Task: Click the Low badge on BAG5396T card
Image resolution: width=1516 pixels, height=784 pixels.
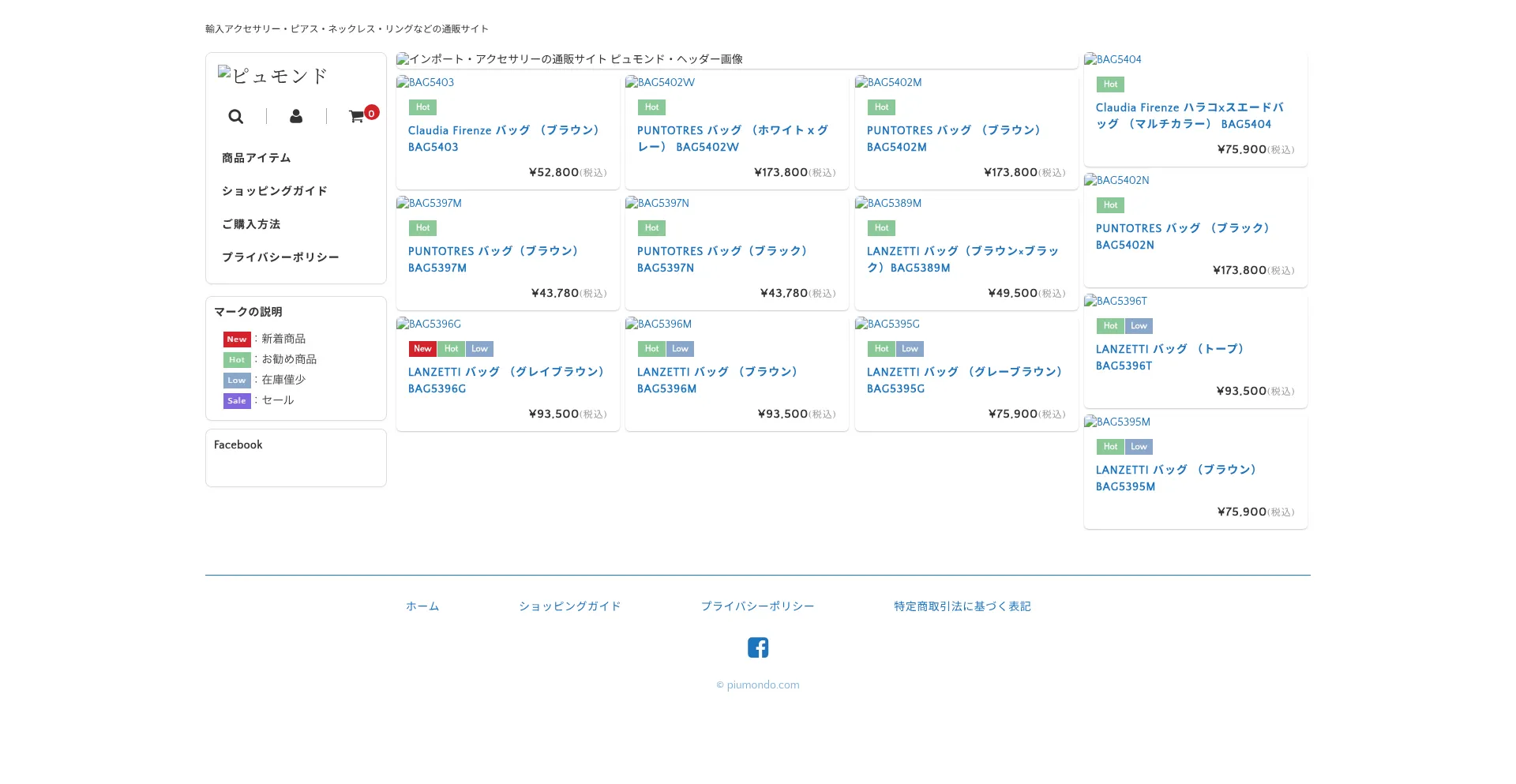Action: click(1139, 326)
